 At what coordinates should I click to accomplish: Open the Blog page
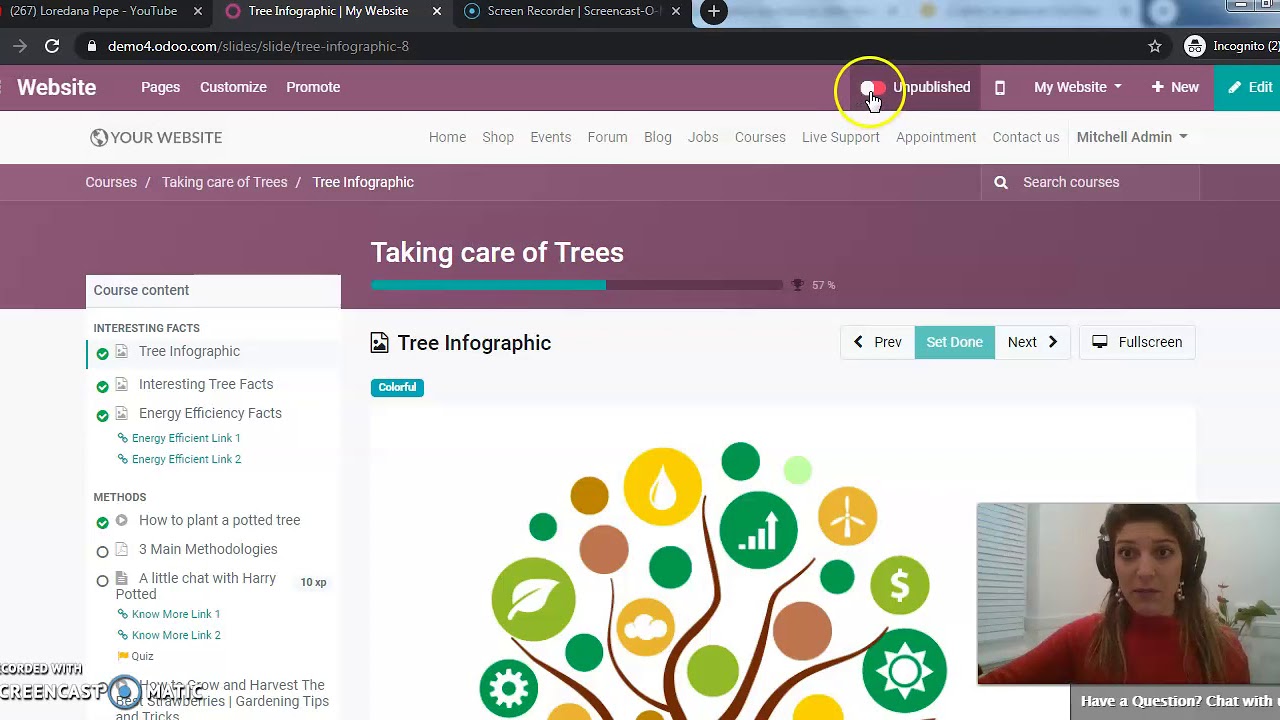658,137
